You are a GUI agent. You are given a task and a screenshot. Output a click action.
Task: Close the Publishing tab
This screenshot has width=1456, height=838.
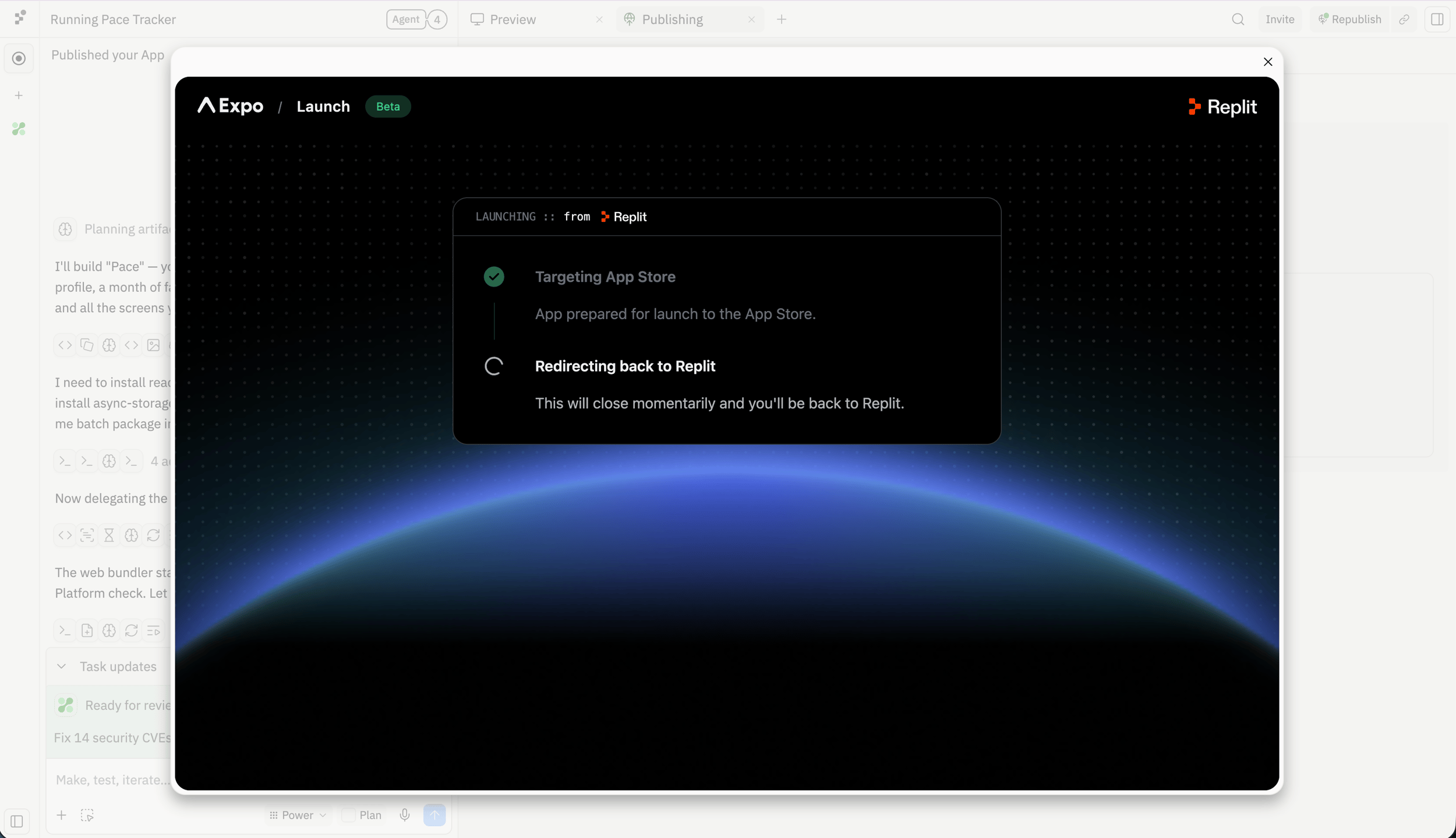point(751,19)
